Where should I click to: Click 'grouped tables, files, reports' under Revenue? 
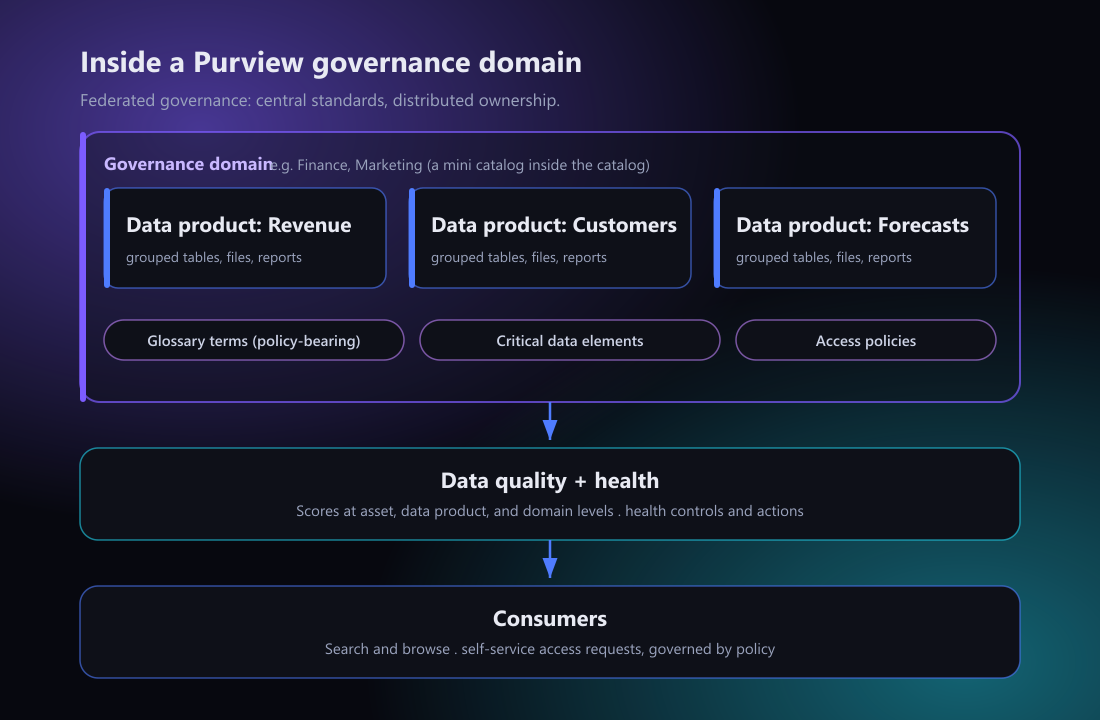click(x=214, y=258)
